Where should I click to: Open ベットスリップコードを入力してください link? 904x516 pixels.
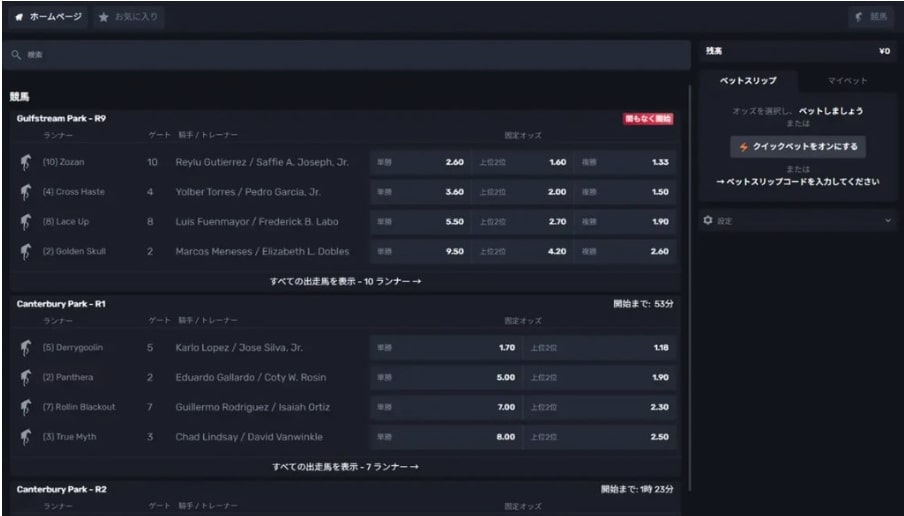pos(798,182)
